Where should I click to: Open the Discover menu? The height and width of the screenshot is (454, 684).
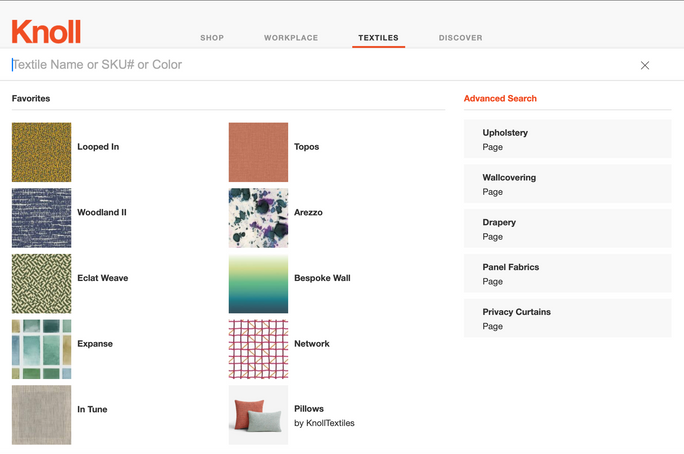pyautogui.click(x=460, y=38)
